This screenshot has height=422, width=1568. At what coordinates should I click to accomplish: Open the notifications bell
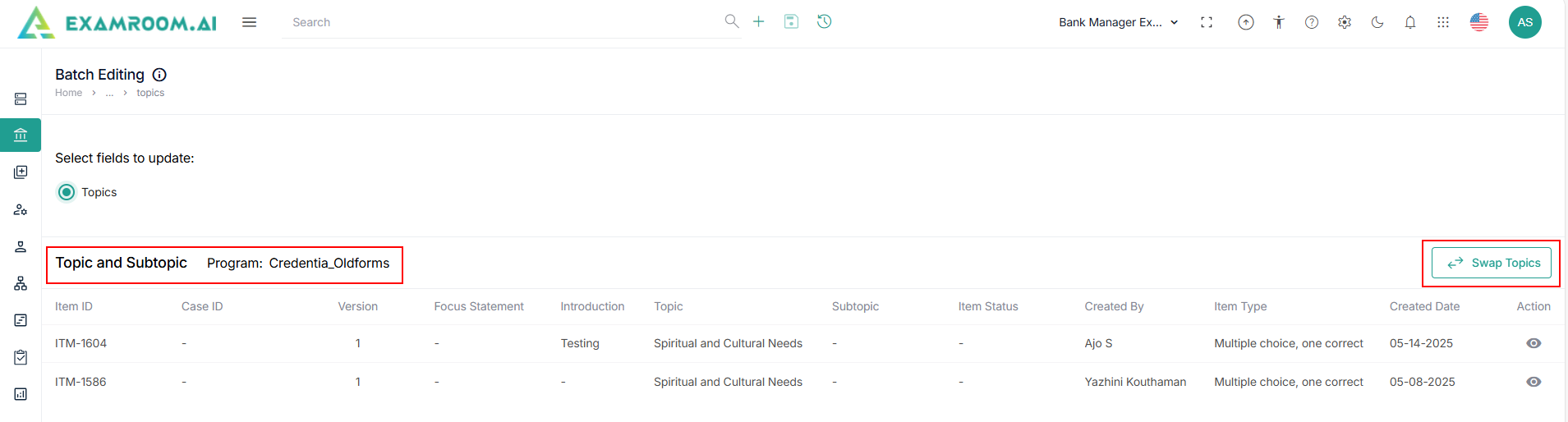coord(1410,22)
